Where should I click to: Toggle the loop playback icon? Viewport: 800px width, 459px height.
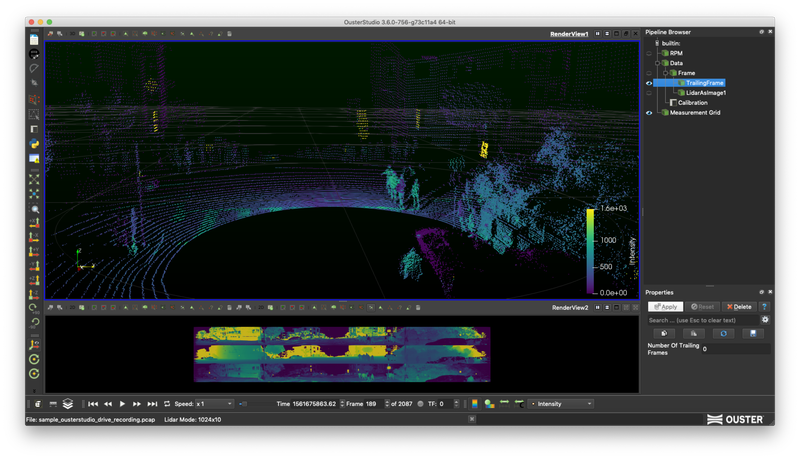pyautogui.click(x=167, y=404)
